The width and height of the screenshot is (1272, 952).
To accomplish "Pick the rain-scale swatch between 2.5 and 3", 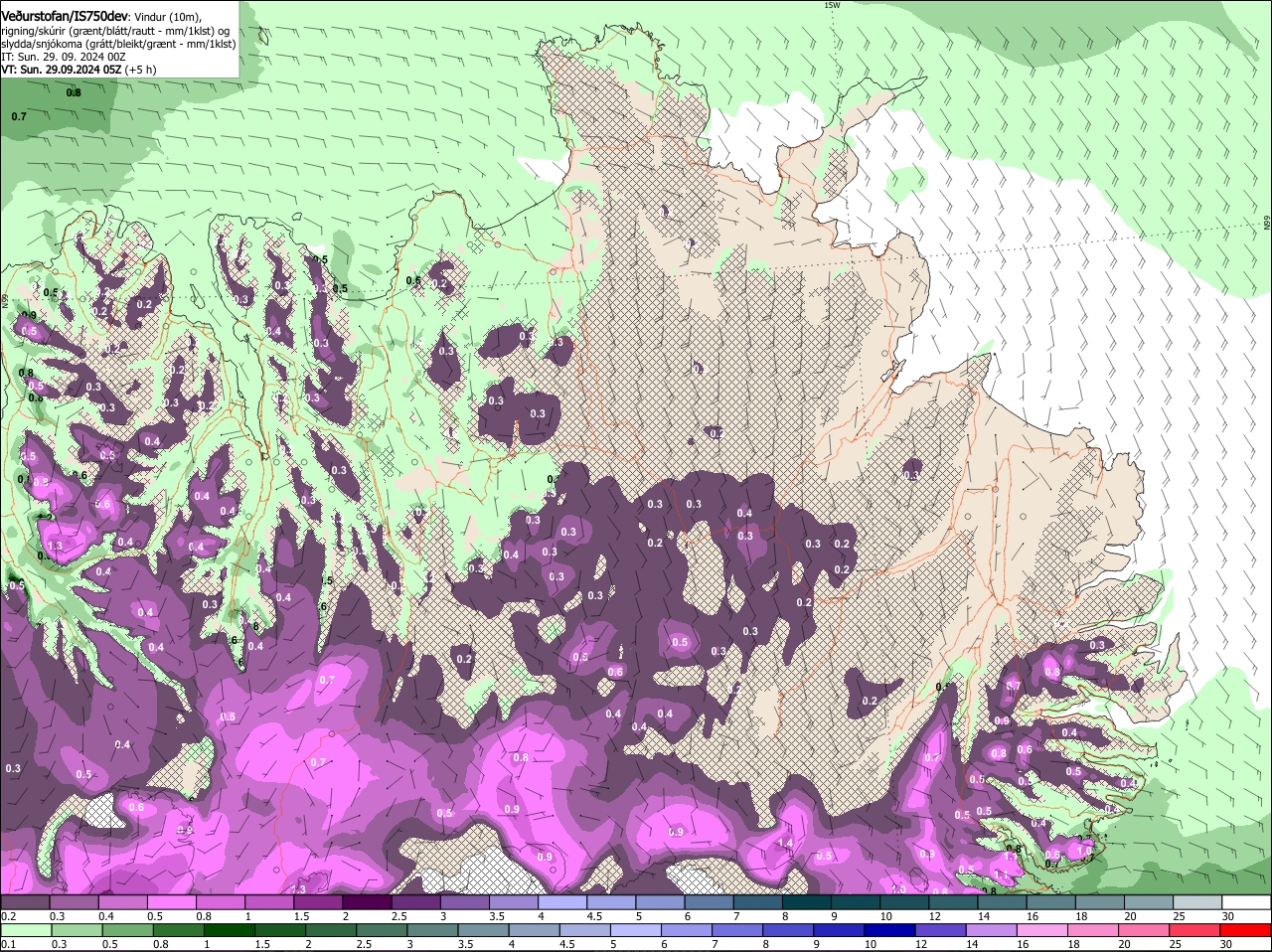I will point(381,930).
